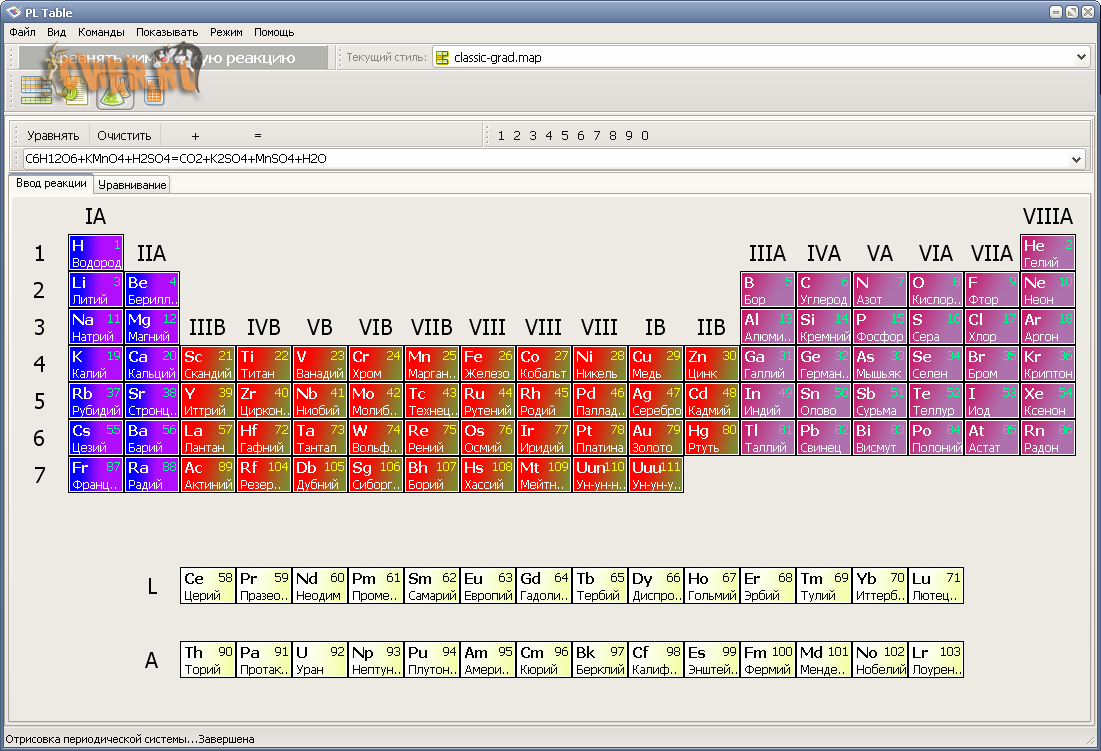Choose the He (Гелий) element cell
The width and height of the screenshot is (1101, 751).
pos(1048,252)
